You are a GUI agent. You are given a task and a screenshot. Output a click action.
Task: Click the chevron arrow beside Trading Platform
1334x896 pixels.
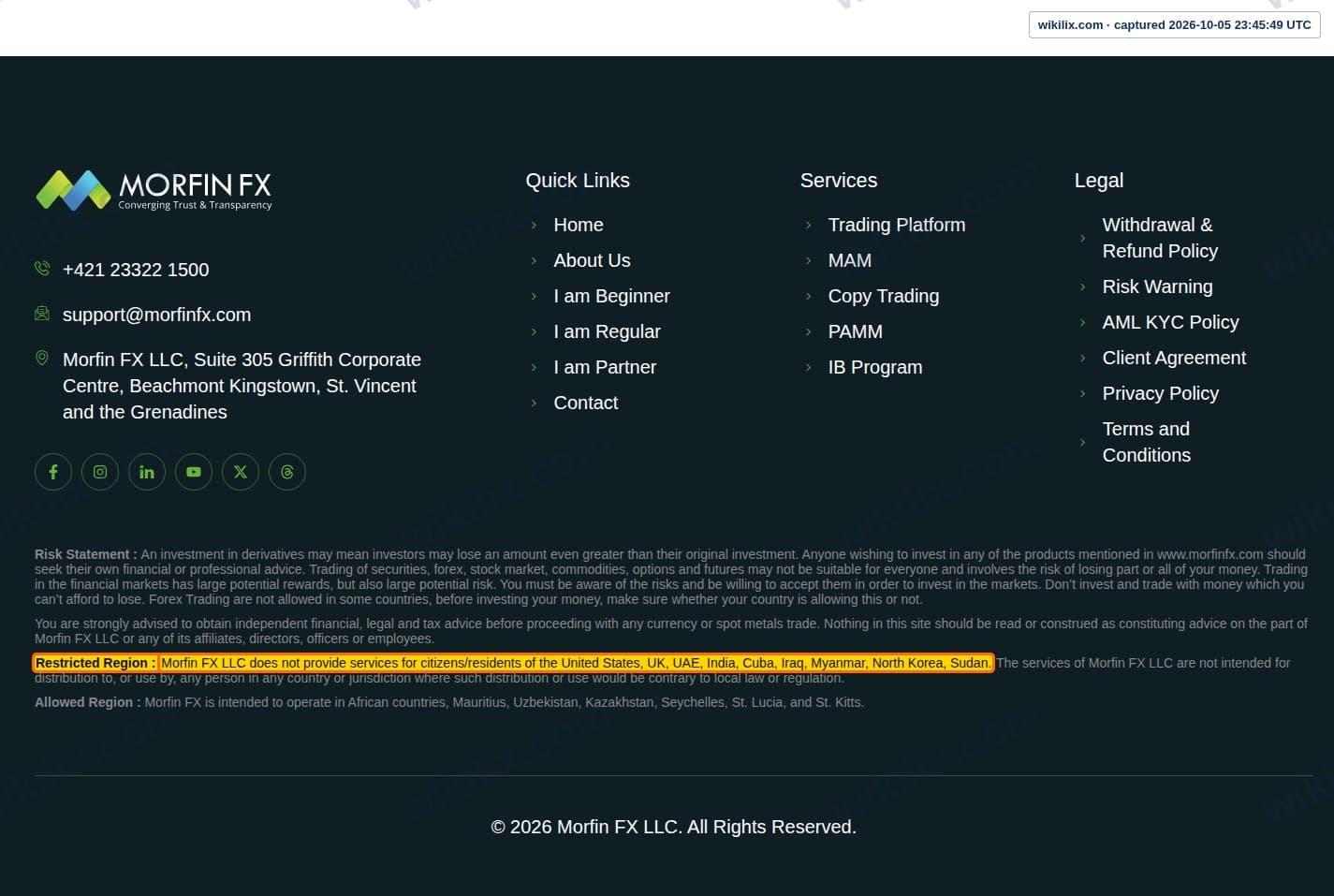[808, 225]
